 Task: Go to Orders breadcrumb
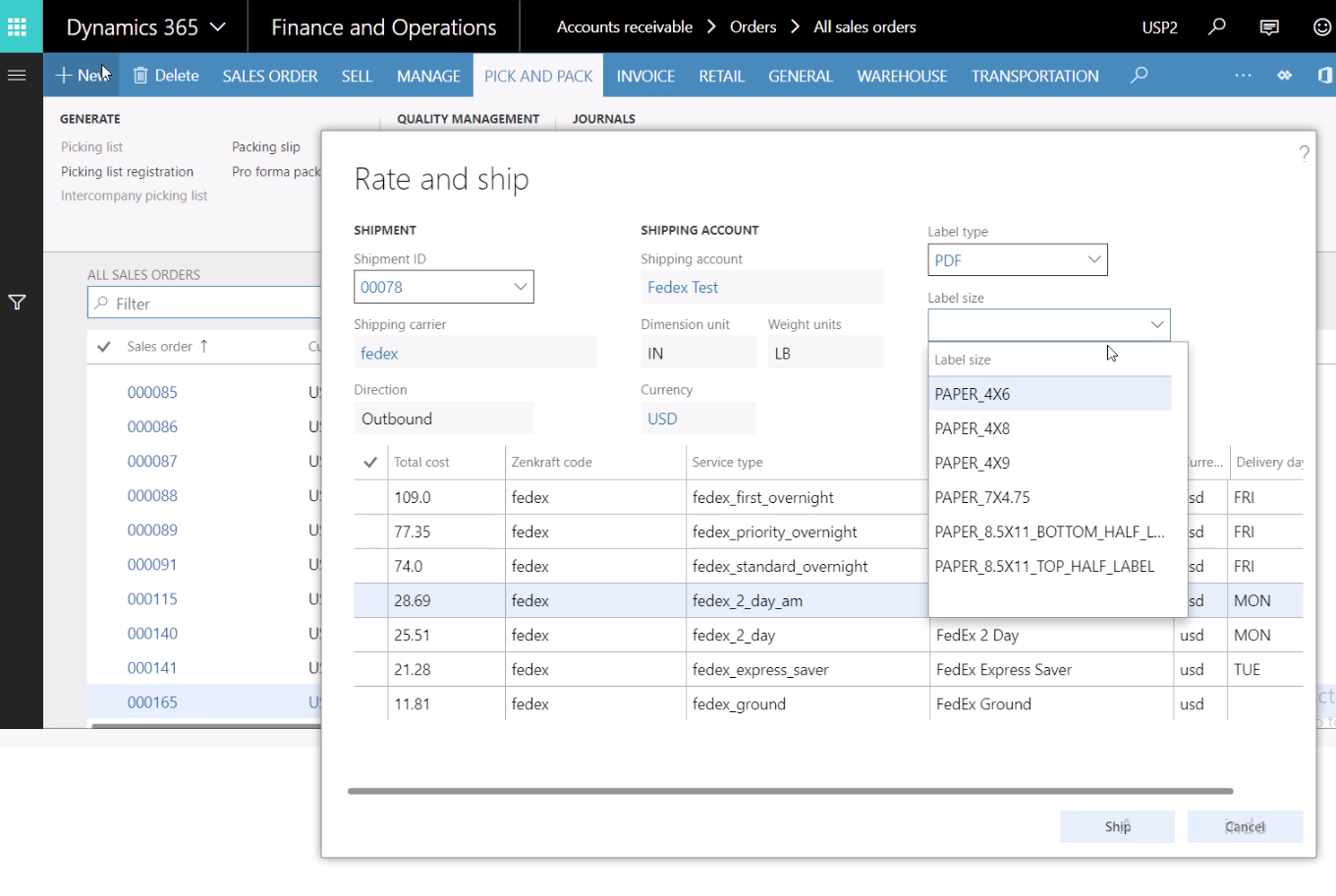coord(753,27)
